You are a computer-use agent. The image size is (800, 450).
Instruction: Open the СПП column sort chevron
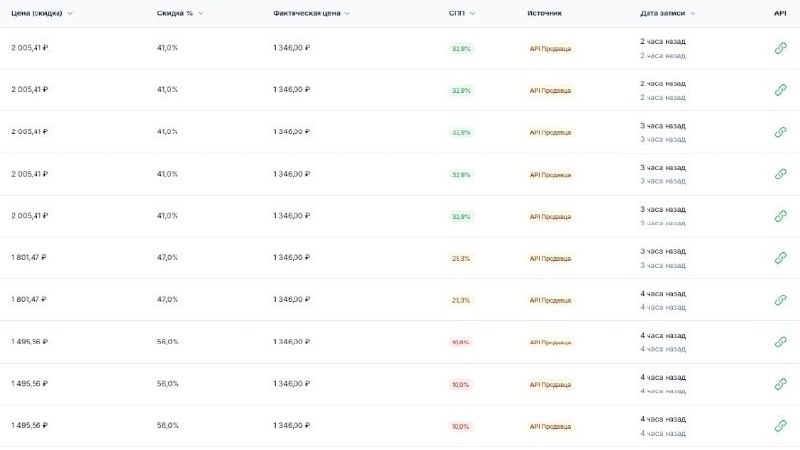[472, 13]
